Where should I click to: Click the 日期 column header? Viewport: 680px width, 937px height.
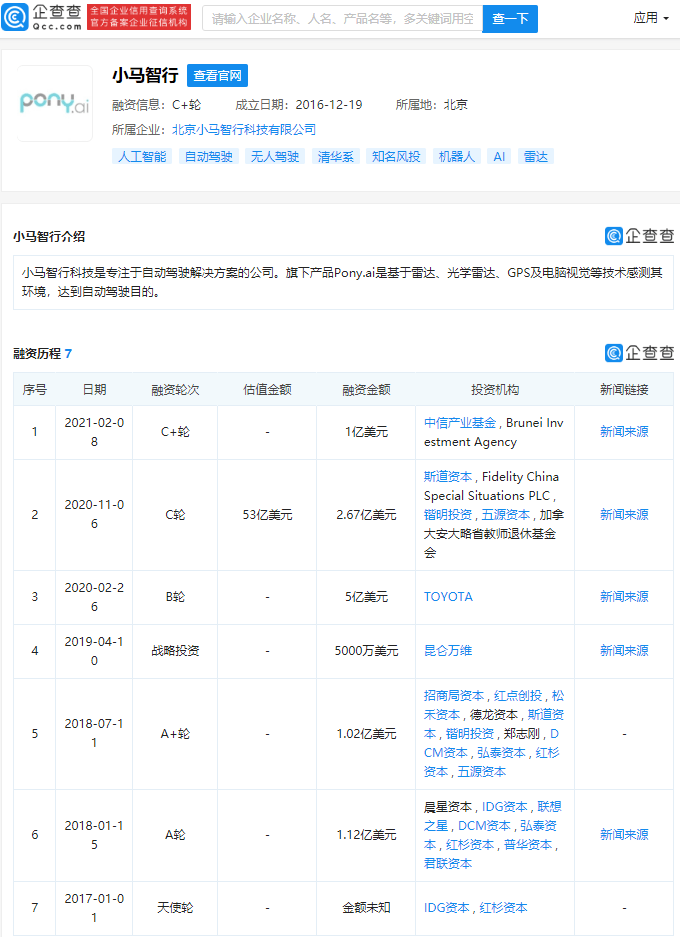point(94,390)
